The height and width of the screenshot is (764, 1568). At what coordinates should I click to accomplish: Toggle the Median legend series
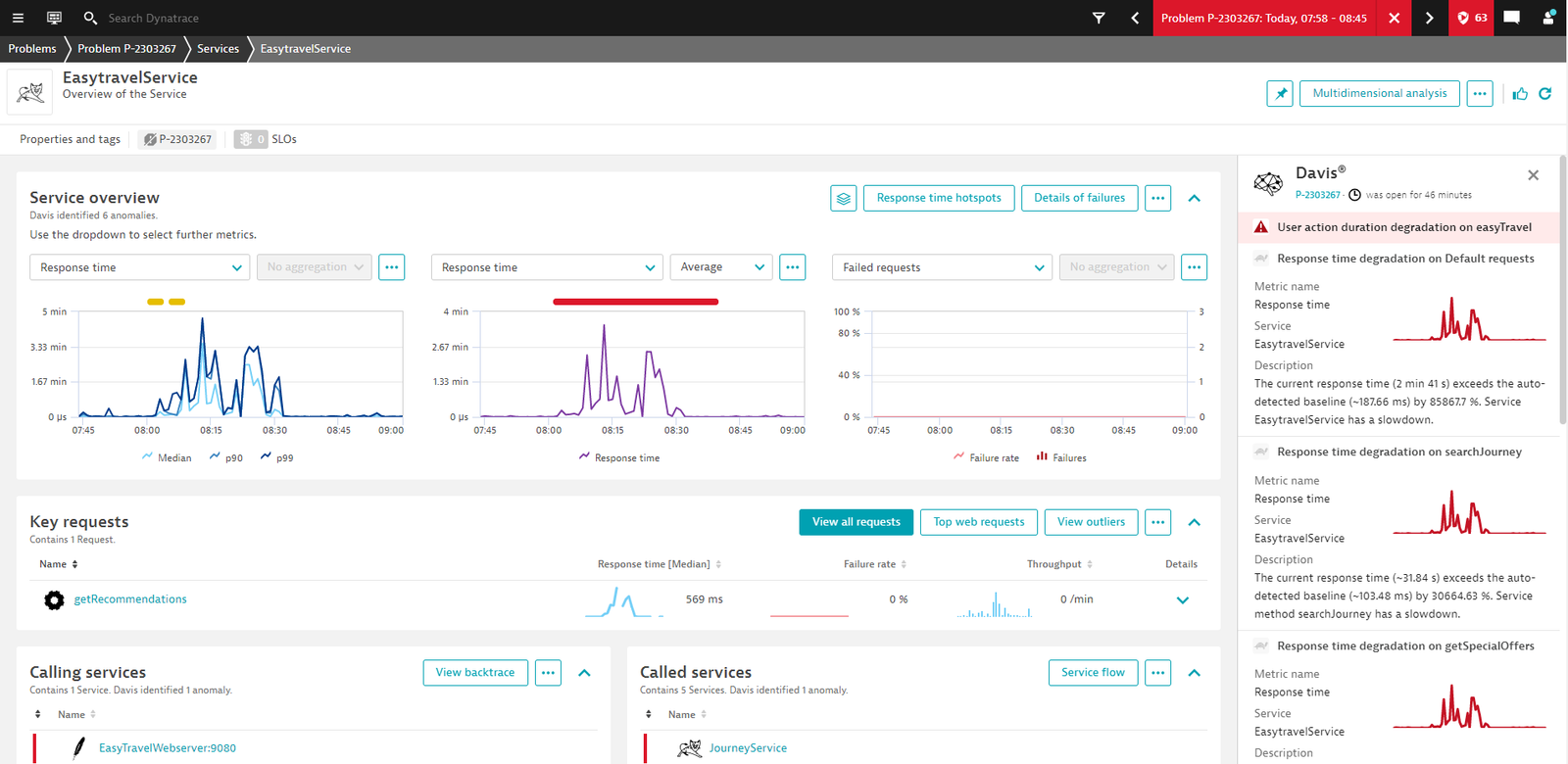[x=167, y=457]
